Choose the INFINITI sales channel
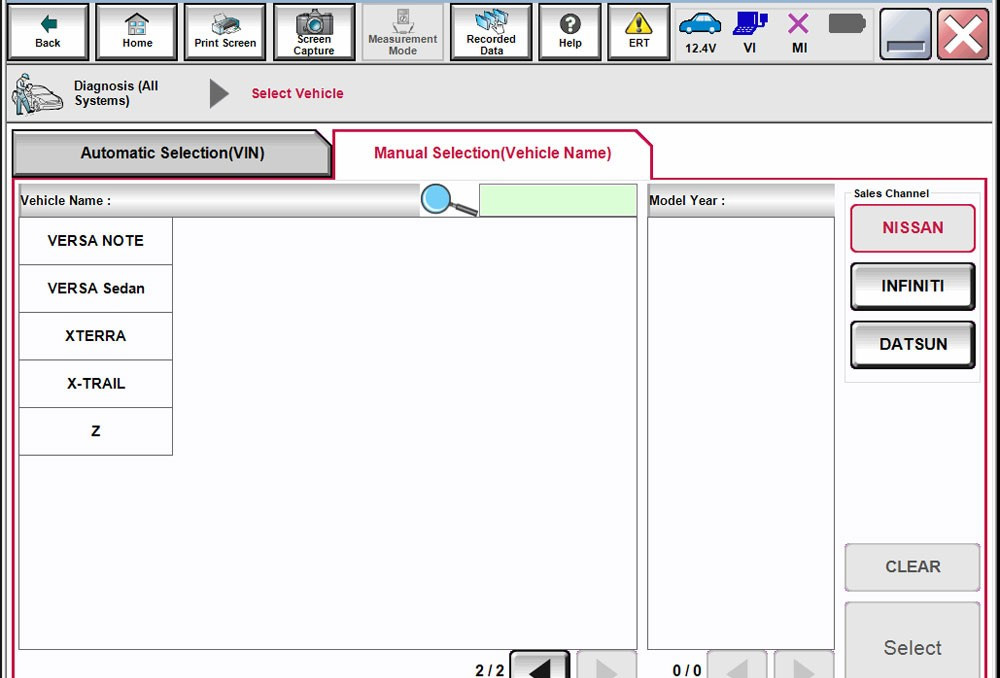 (912, 286)
